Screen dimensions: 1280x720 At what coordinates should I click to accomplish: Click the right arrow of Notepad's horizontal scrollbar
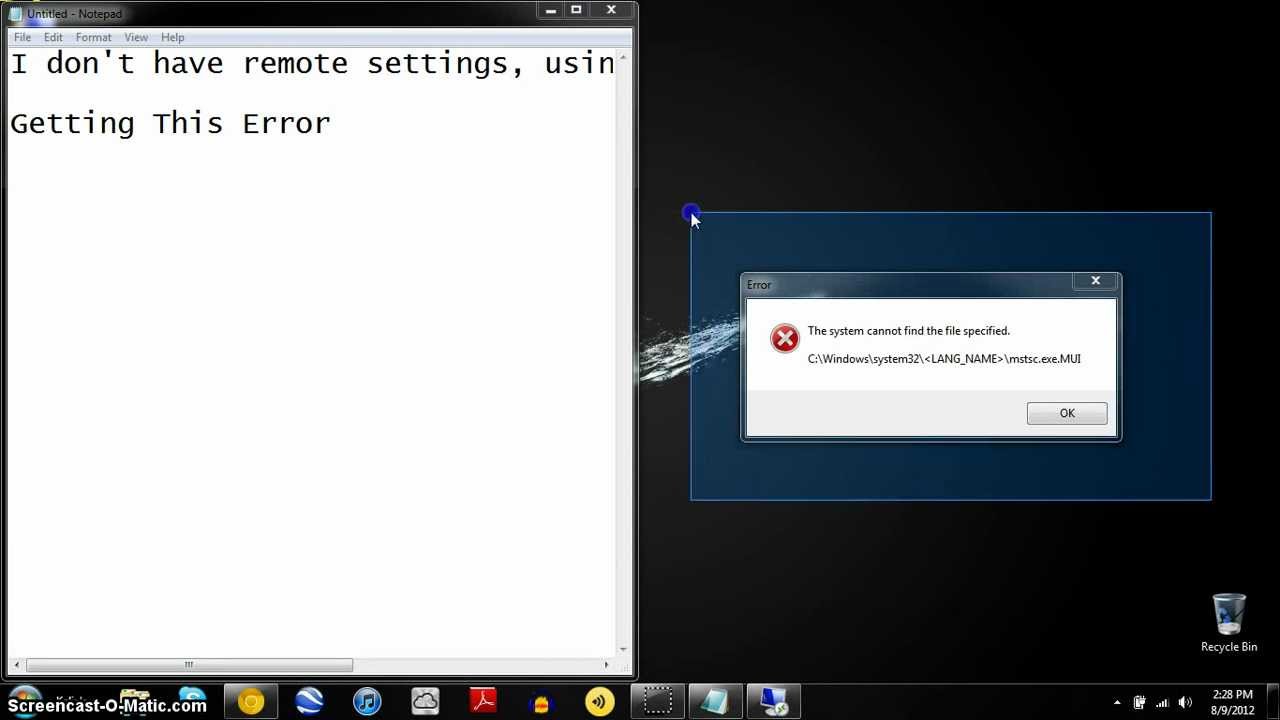click(606, 665)
